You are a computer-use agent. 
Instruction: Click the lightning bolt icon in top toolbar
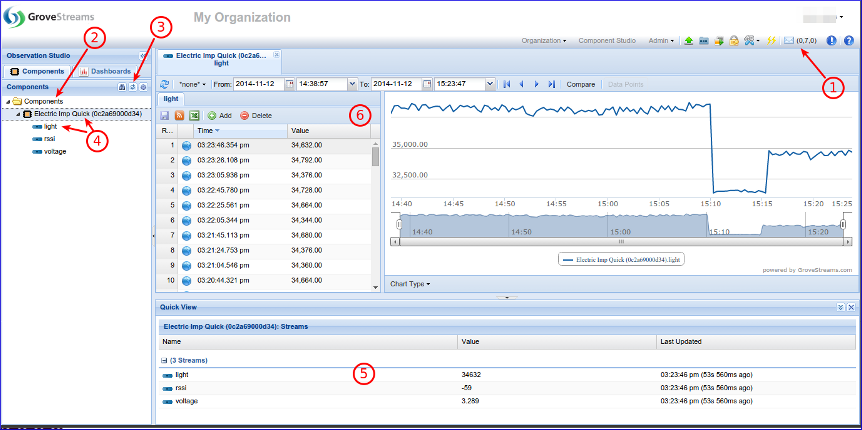(771, 41)
